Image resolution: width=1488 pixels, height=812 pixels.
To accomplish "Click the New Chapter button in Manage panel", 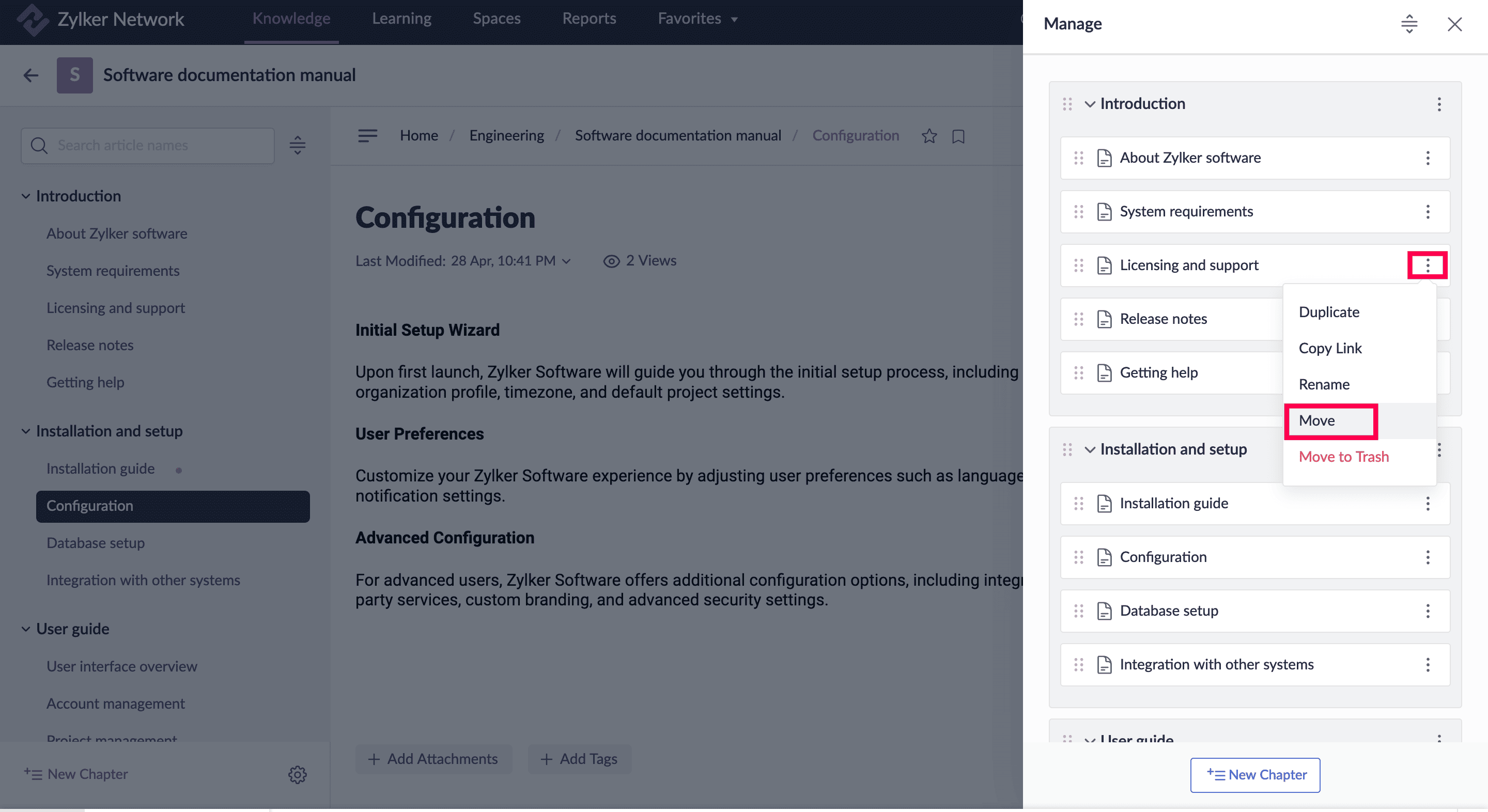I will (1254, 774).
